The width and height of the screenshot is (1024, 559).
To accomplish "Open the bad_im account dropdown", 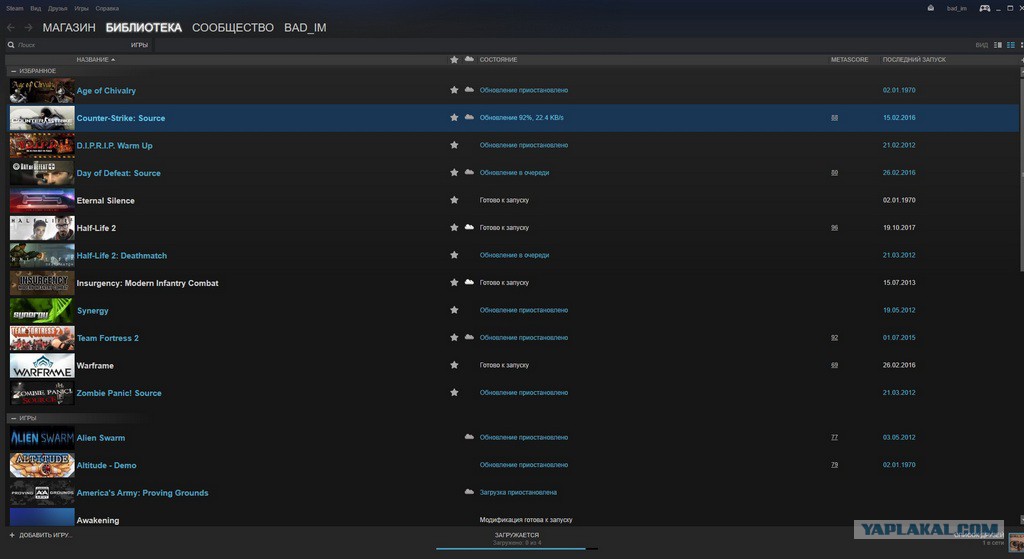I will click(957, 8).
